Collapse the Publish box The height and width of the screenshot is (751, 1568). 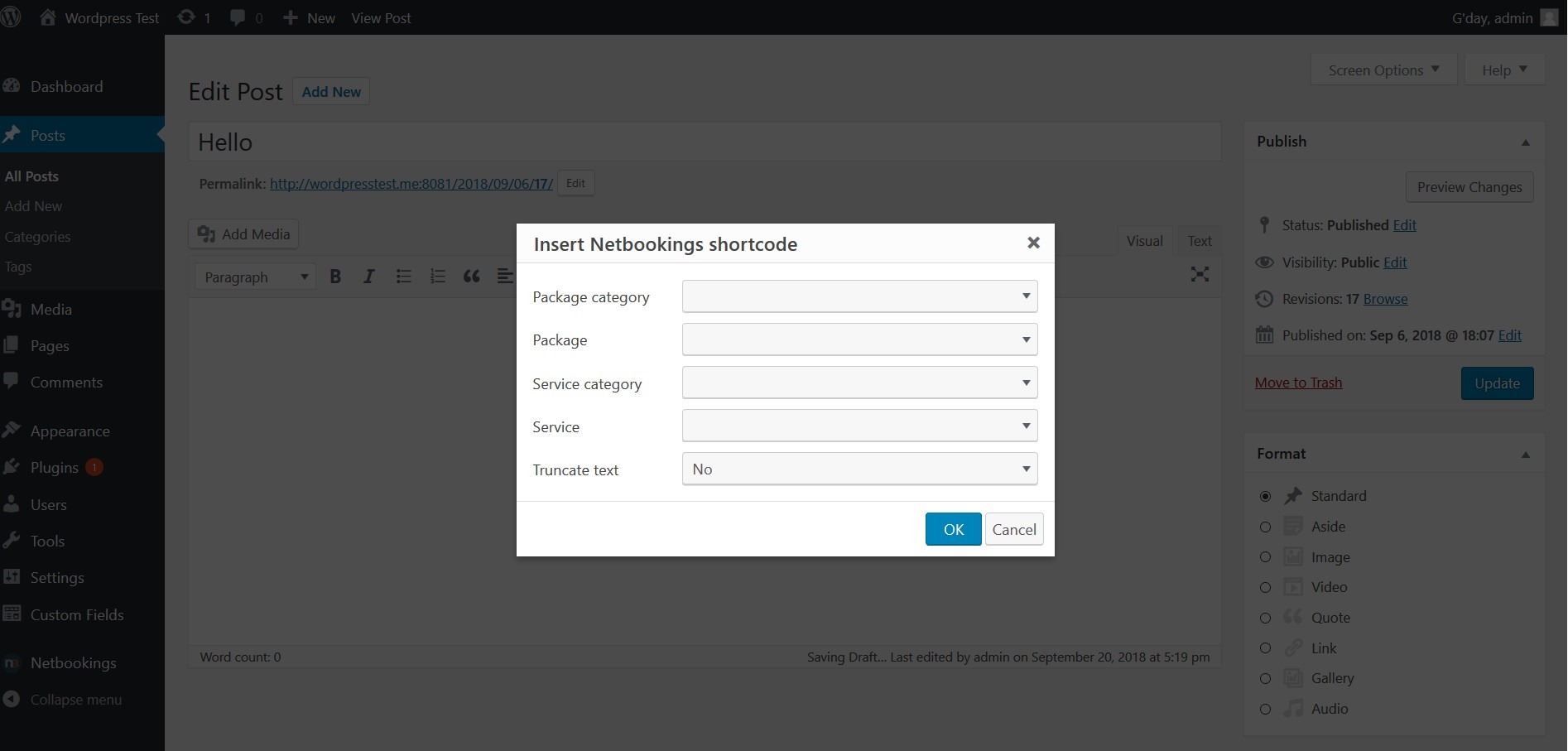pos(1525,142)
